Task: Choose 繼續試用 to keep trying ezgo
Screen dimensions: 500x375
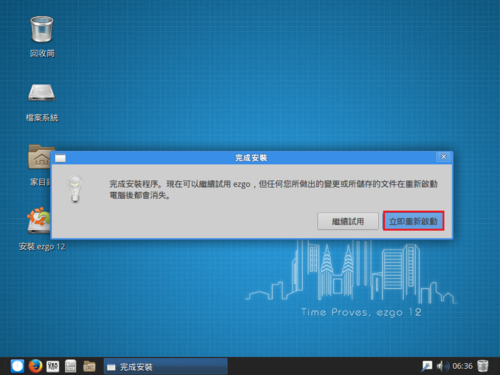Action: [348, 221]
